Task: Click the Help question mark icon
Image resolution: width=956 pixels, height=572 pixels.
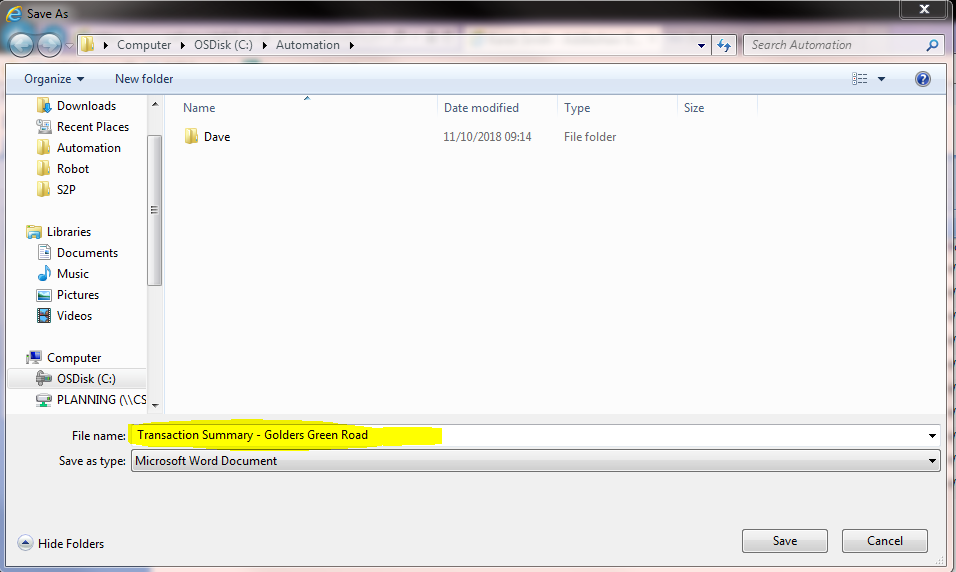Action: click(922, 79)
